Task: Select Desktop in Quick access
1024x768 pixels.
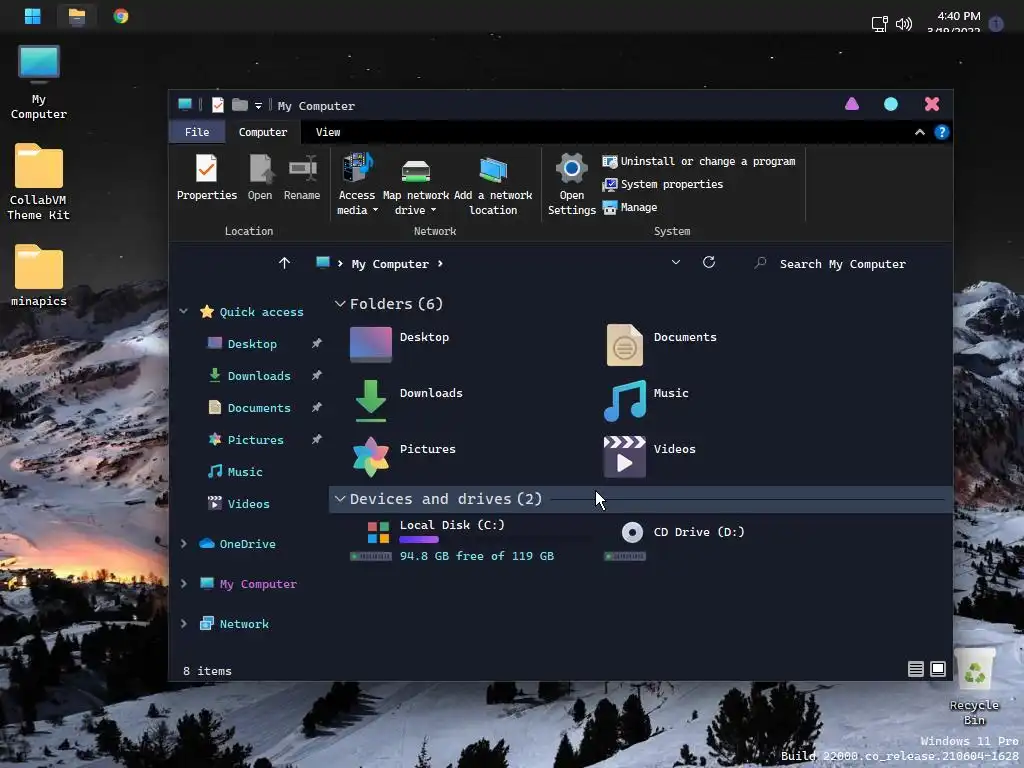Action: coord(252,344)
